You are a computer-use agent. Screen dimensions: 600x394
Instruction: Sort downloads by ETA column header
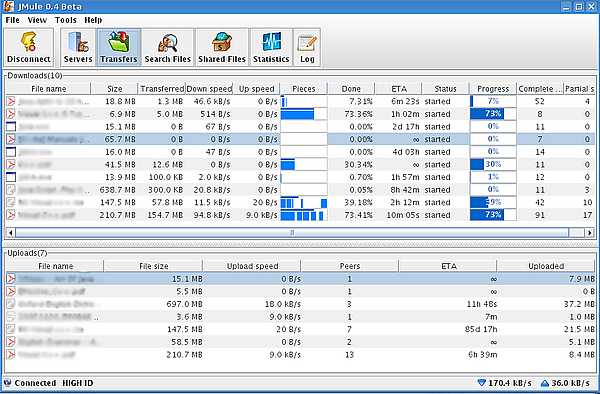(x=399, y=89)
